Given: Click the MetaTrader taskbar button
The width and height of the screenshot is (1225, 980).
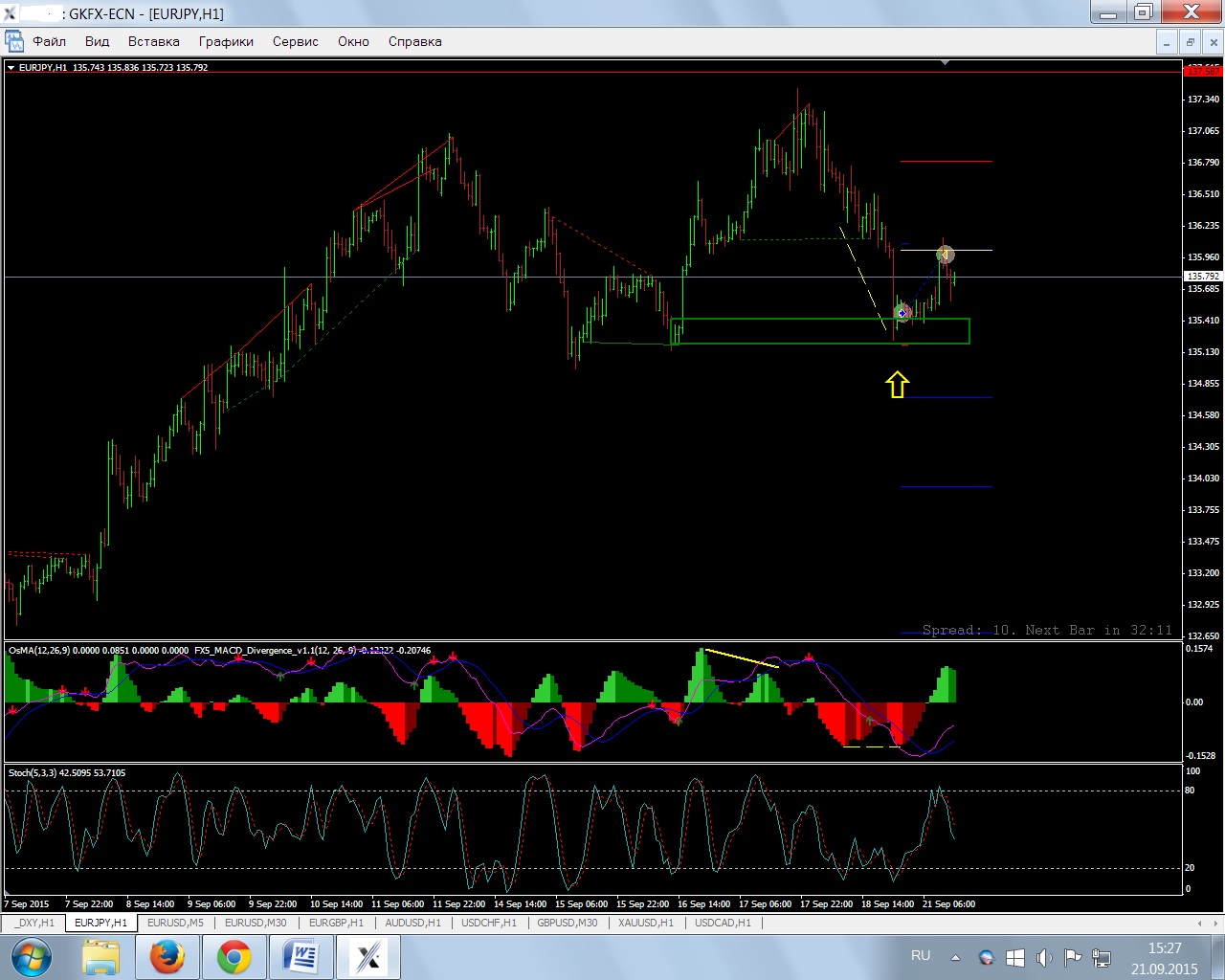Looking at the screenshot, I should click(x=367, y=957).
